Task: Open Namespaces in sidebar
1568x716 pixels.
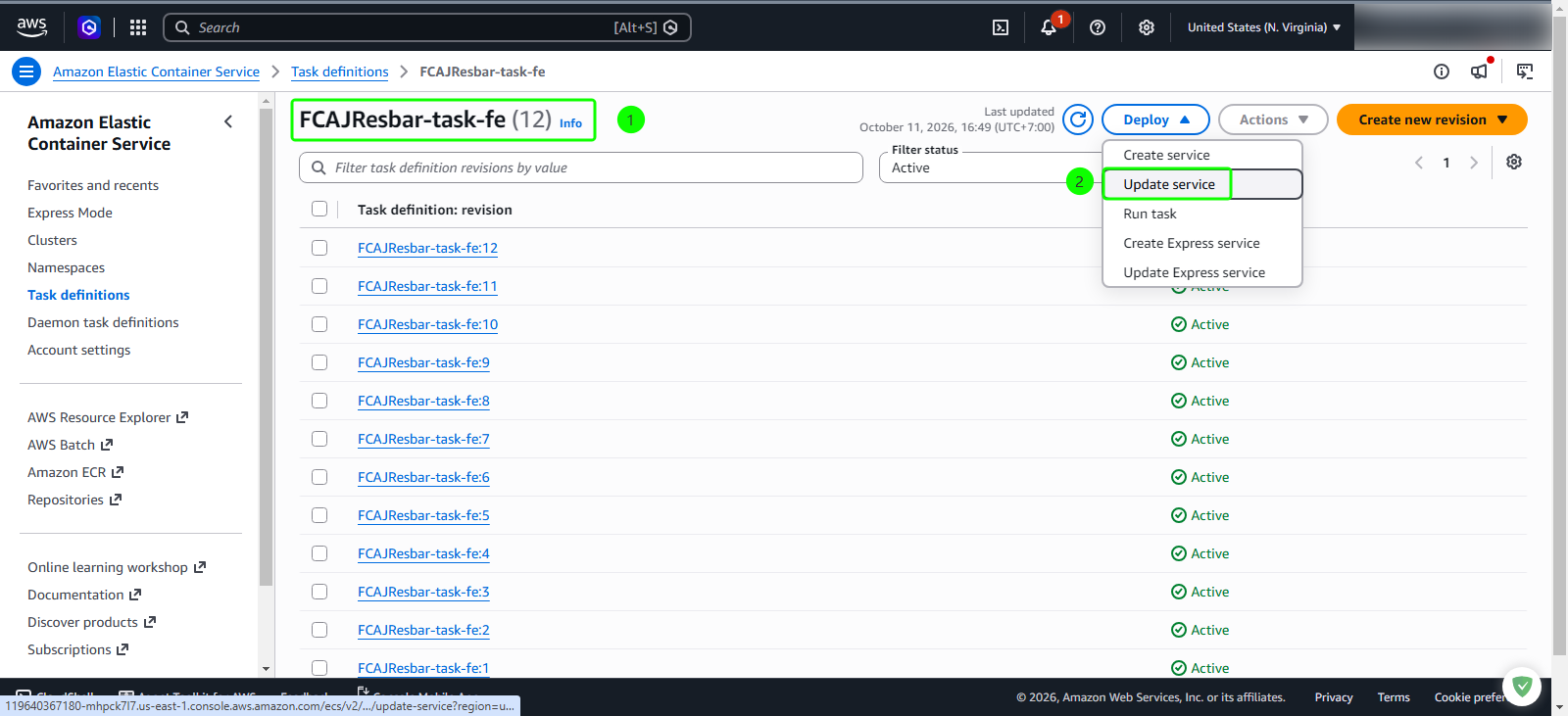Action: 66,267
